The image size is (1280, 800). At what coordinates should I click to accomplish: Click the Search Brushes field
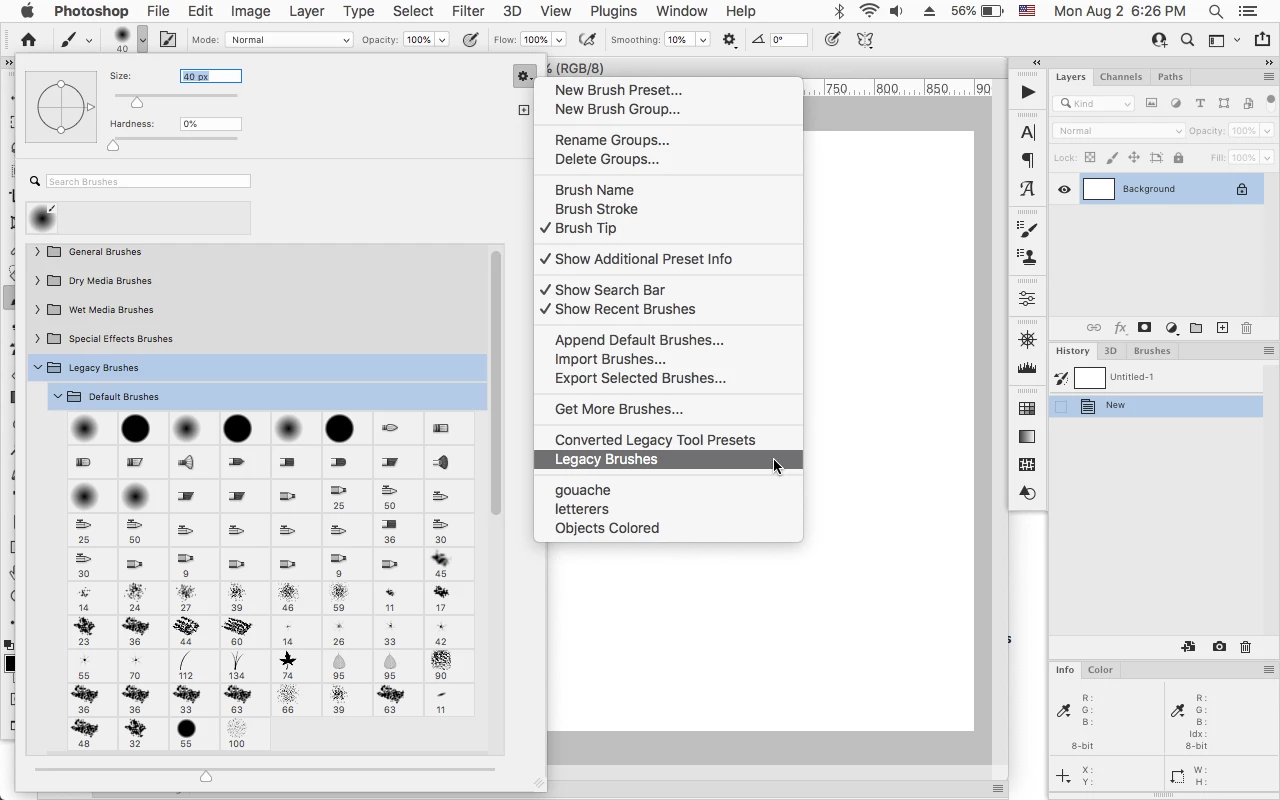[x=148, y=181]
